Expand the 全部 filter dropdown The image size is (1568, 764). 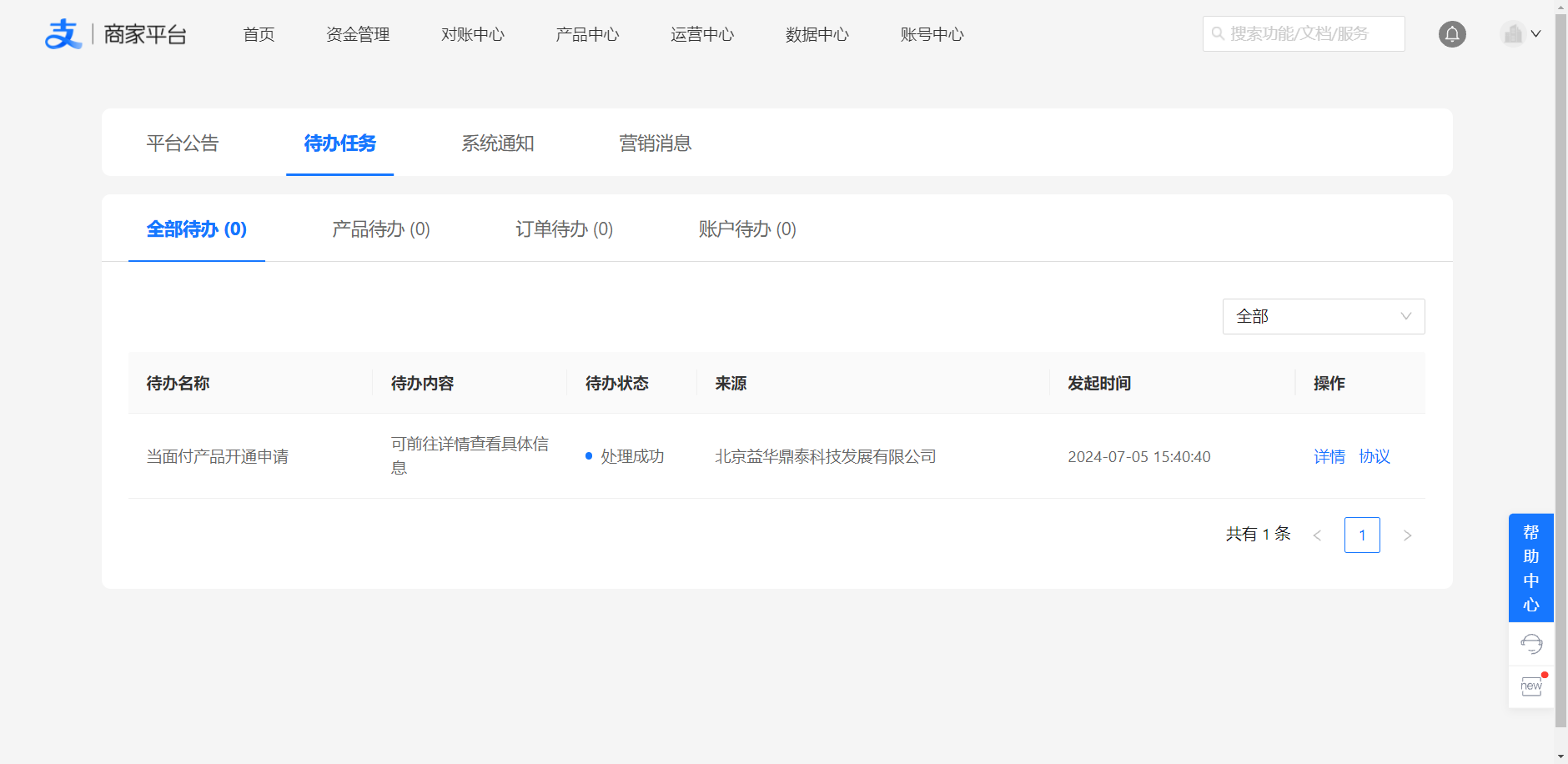tap(1323, 317)
